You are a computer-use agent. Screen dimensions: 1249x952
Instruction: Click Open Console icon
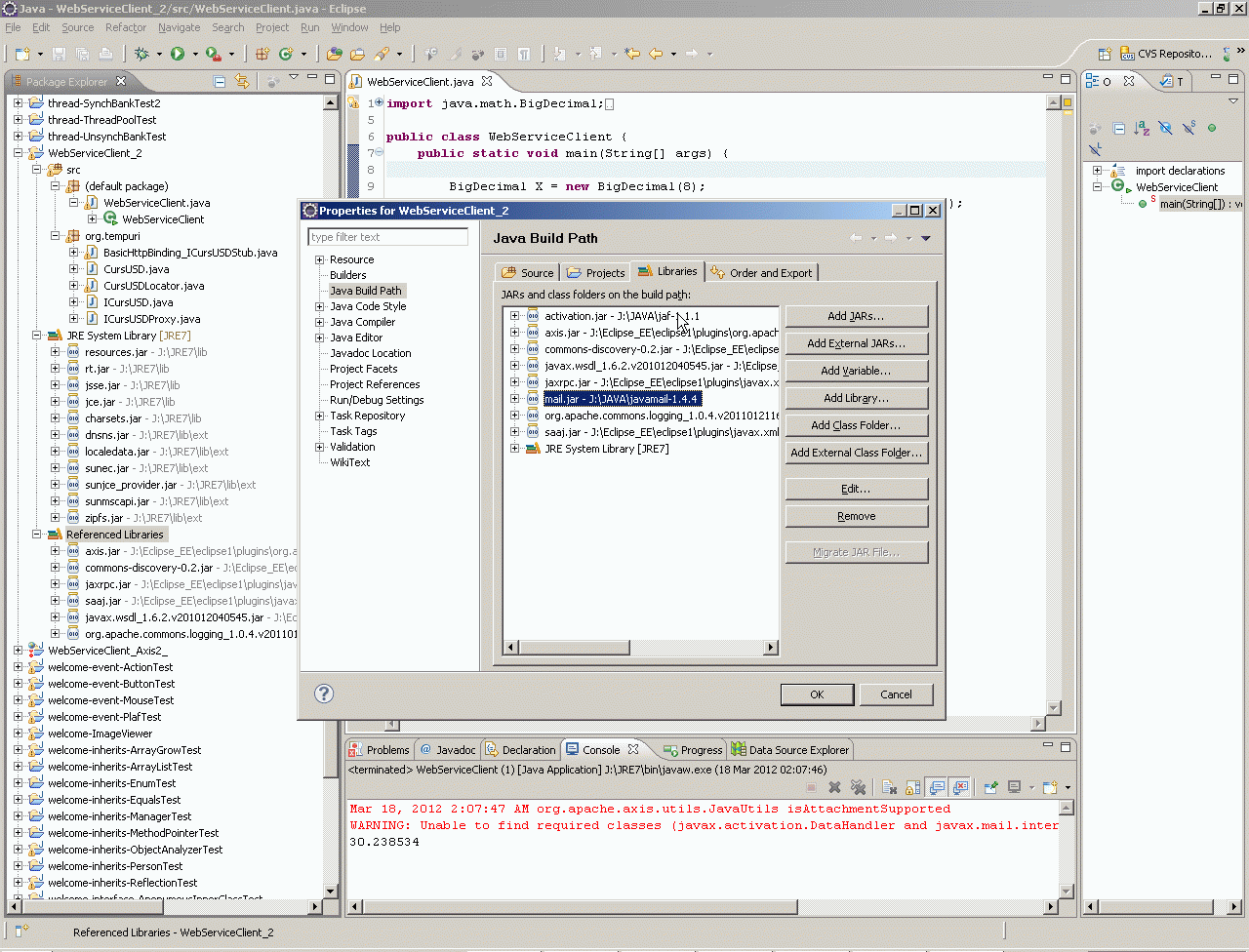coord(1050,787)
